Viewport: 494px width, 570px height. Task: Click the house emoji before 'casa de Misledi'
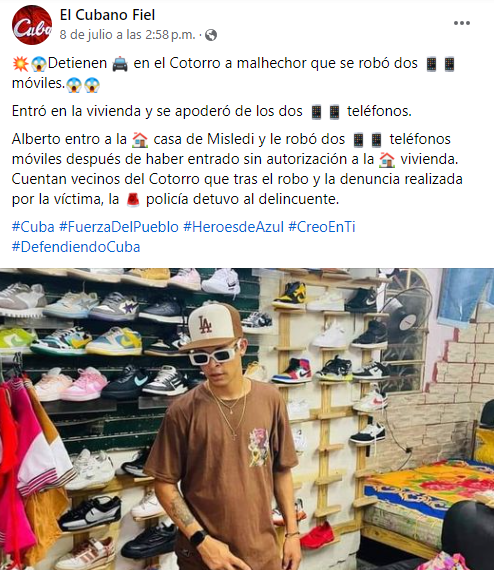click(140, 140)
